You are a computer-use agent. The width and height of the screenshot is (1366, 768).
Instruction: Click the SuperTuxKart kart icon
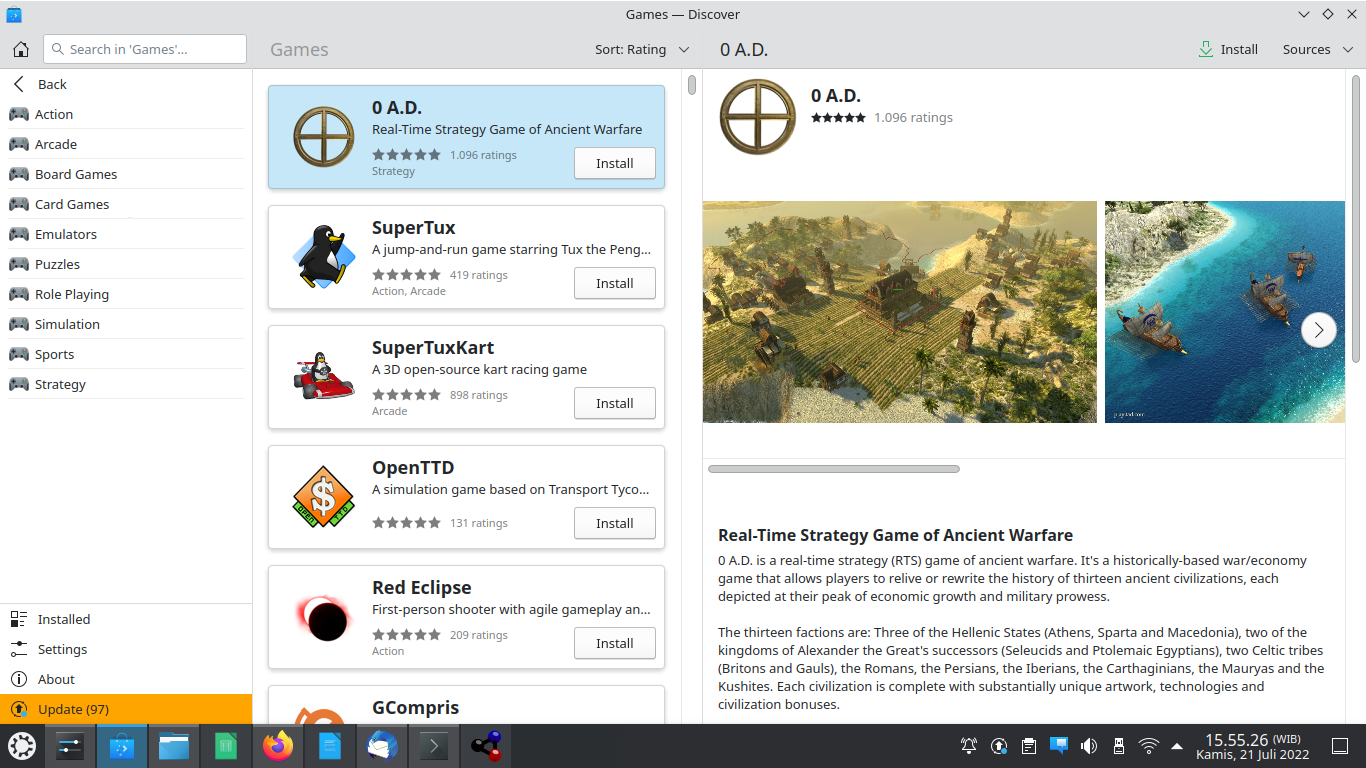click(x=324, y=377)
